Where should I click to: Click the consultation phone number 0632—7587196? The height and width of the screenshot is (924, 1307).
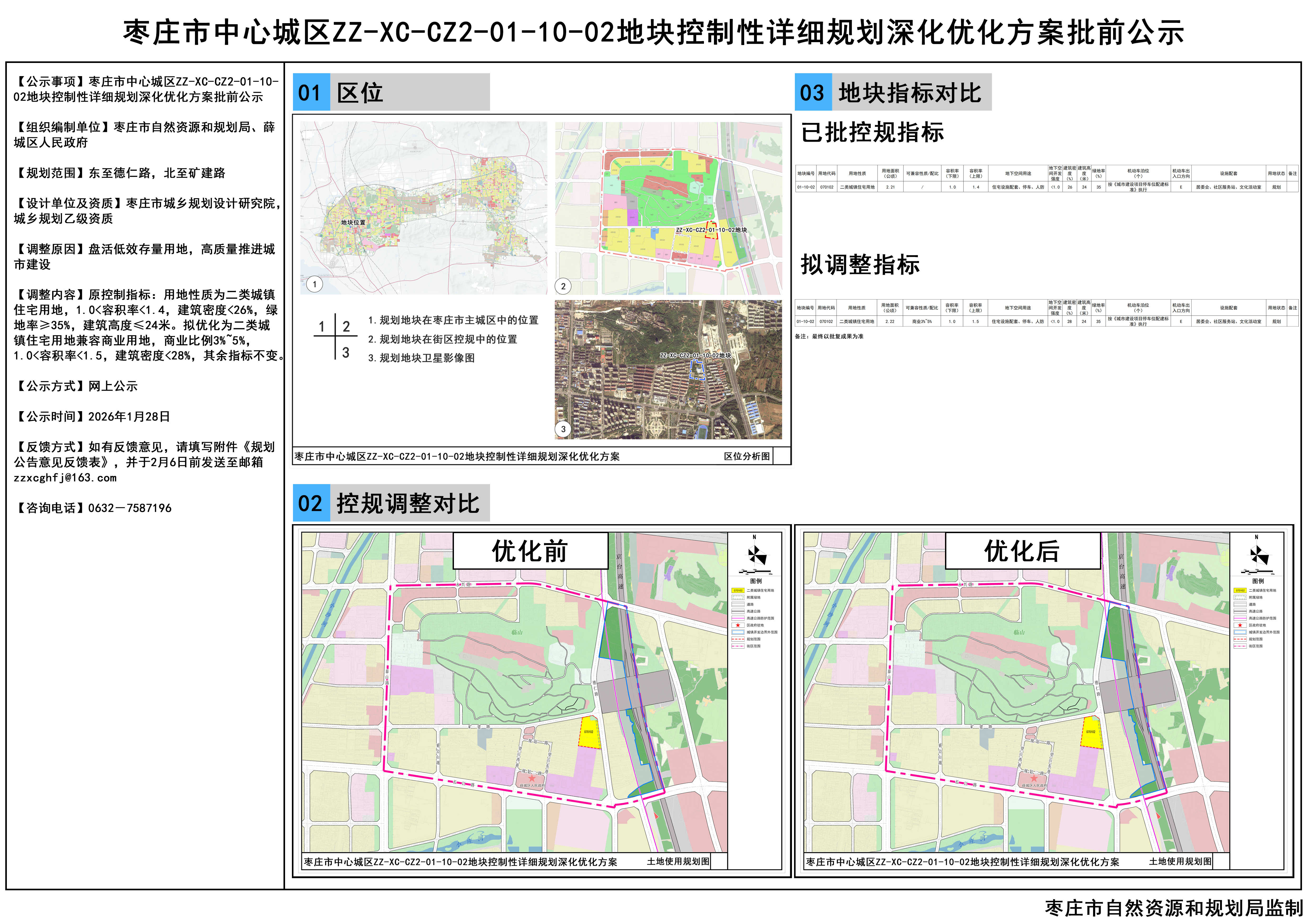[130, 508]
